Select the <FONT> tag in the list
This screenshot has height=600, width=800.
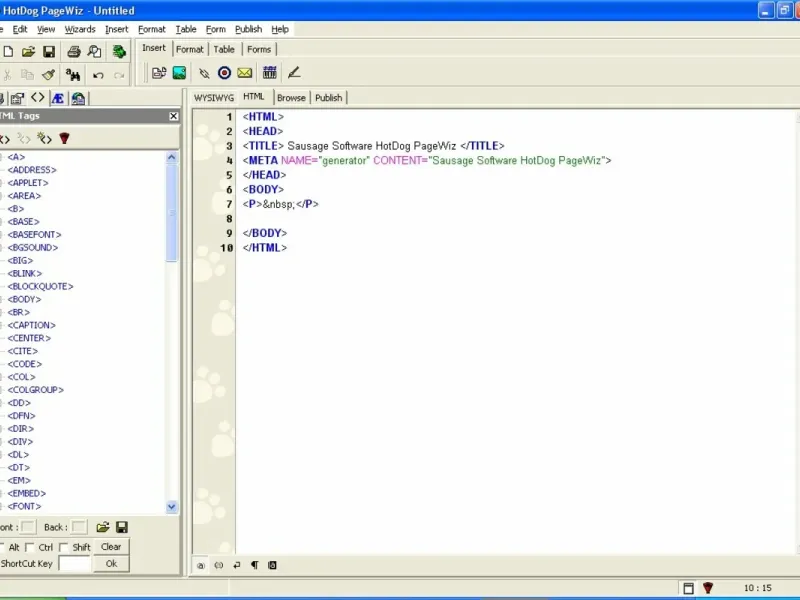24,506
